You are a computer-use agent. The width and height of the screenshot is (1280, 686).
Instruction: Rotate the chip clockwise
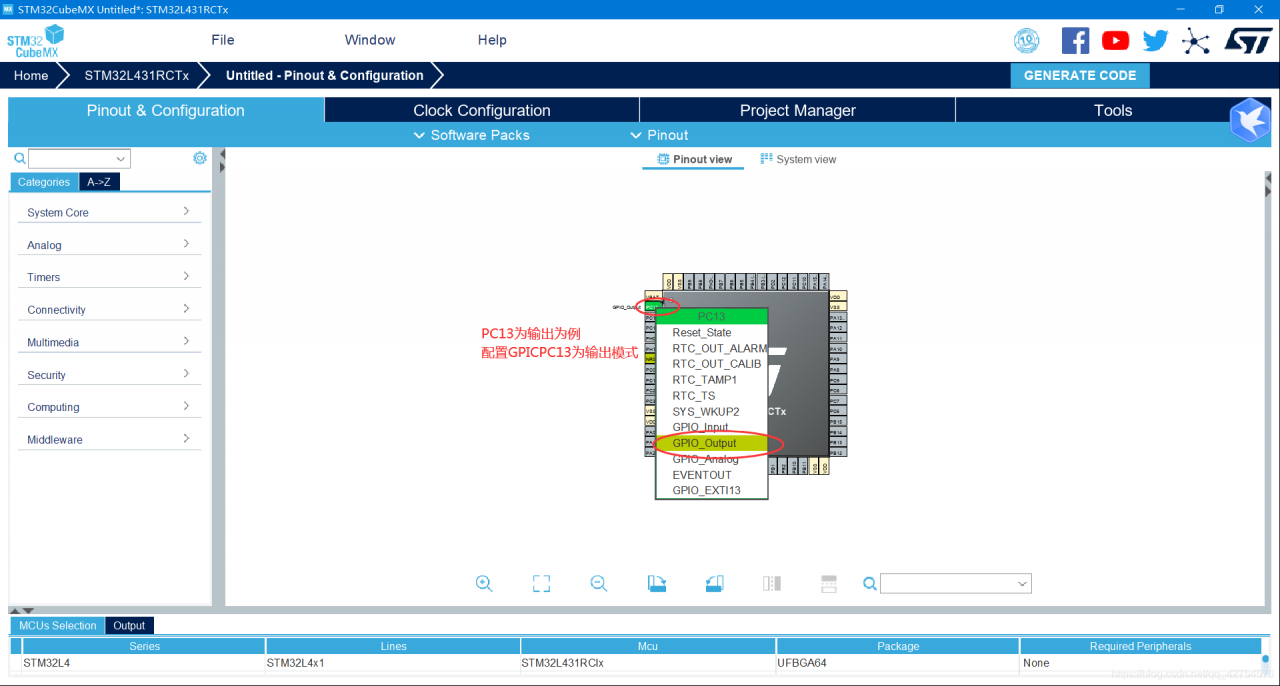click(x=657, y=583)
